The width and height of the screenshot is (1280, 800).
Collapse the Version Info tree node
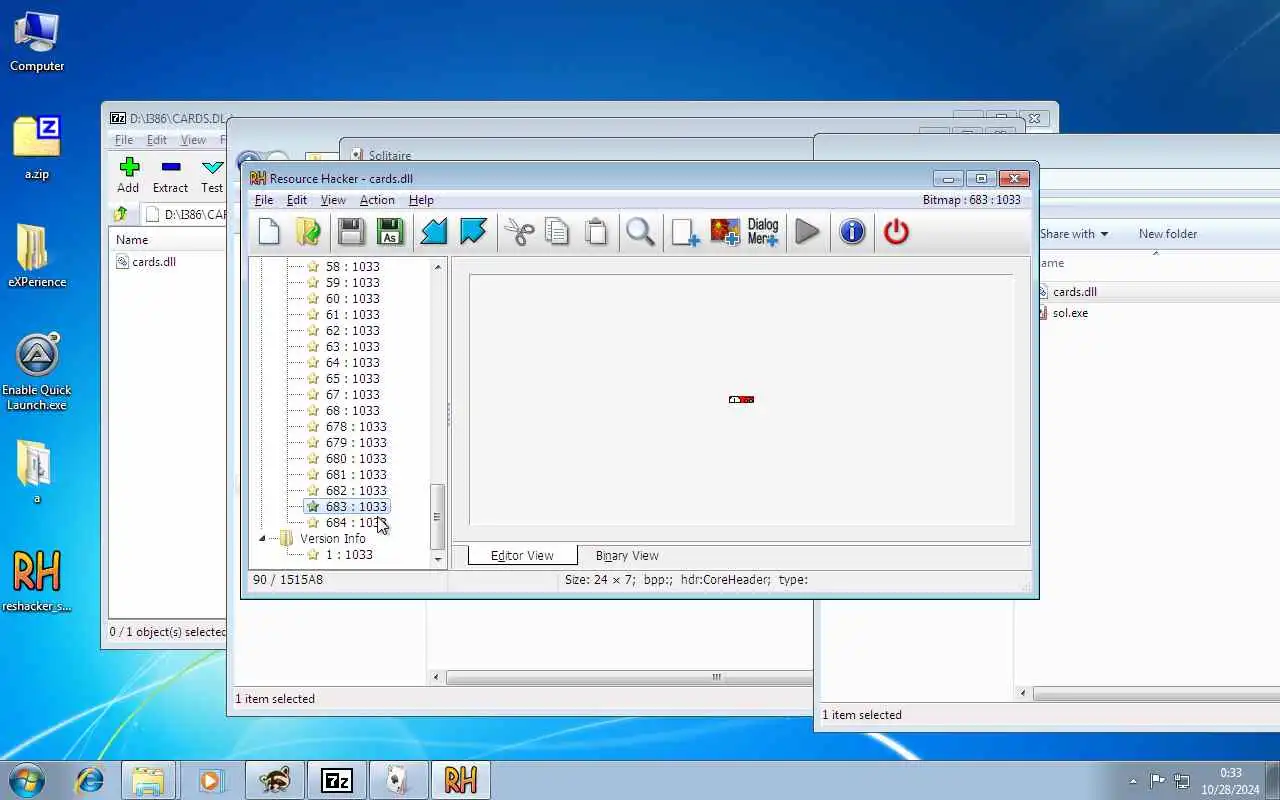[263, 538]
